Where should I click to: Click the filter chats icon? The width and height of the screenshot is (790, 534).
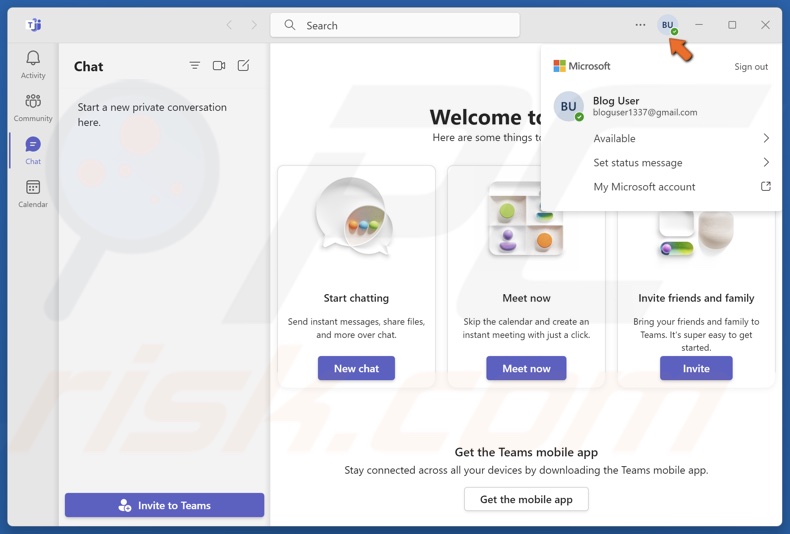pos(195,66)
